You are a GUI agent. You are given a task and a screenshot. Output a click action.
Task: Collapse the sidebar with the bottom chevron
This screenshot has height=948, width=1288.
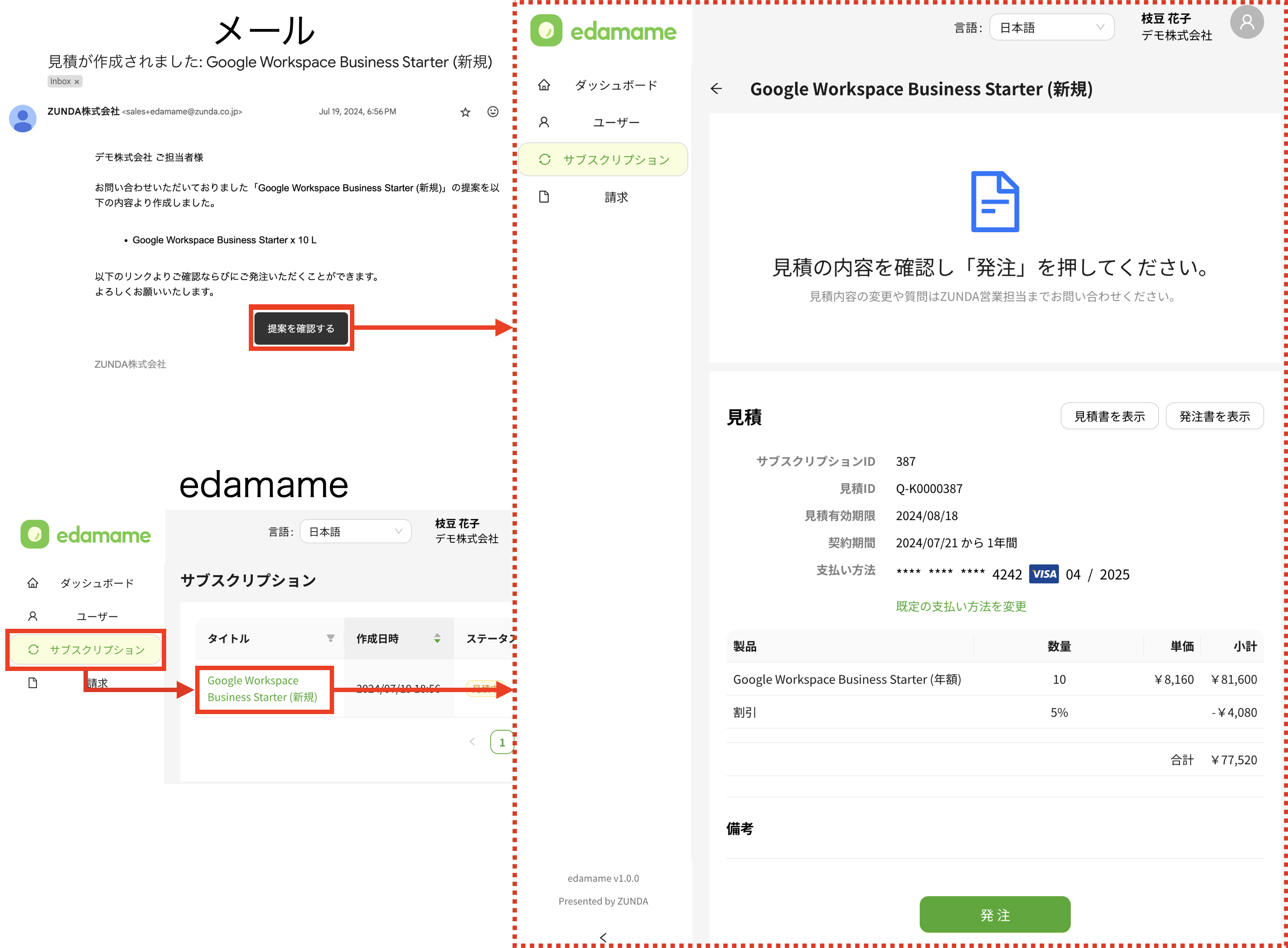pyautogui.click(x=603, y=937)
